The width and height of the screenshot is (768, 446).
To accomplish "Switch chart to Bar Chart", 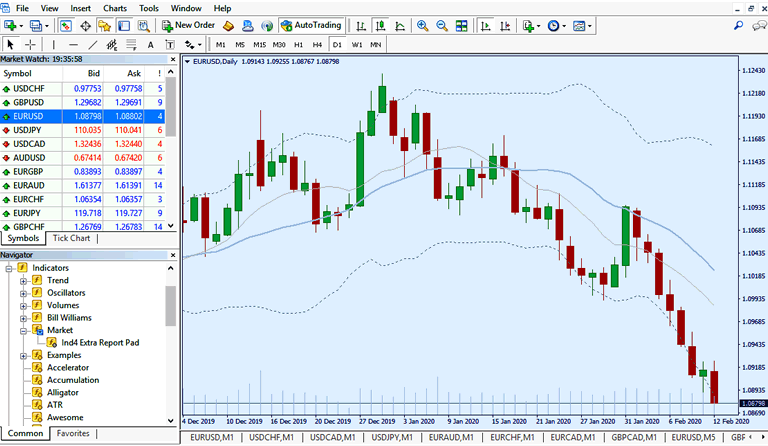I will click(361, 25).
